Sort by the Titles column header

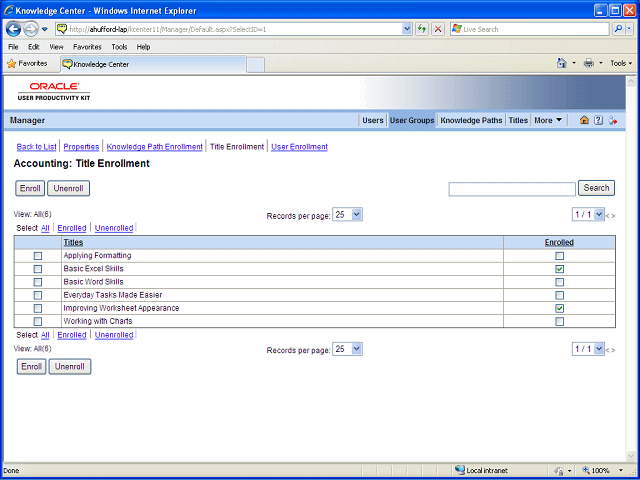[x=73, y=242]
